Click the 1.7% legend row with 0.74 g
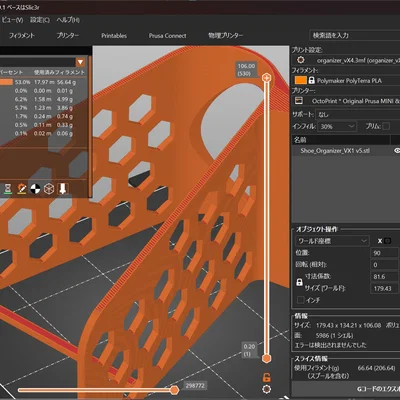 (x=43, y=116)
